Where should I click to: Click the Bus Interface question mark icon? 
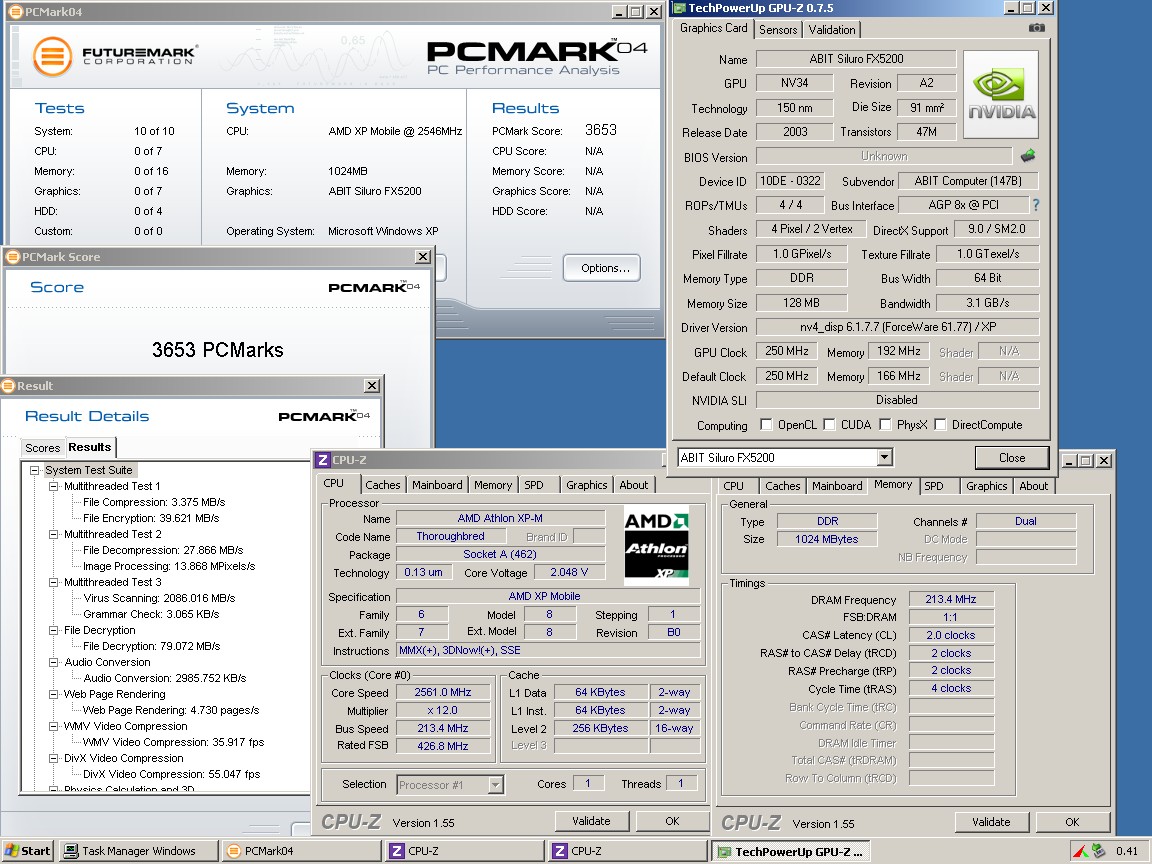(x=1036, y=205)
